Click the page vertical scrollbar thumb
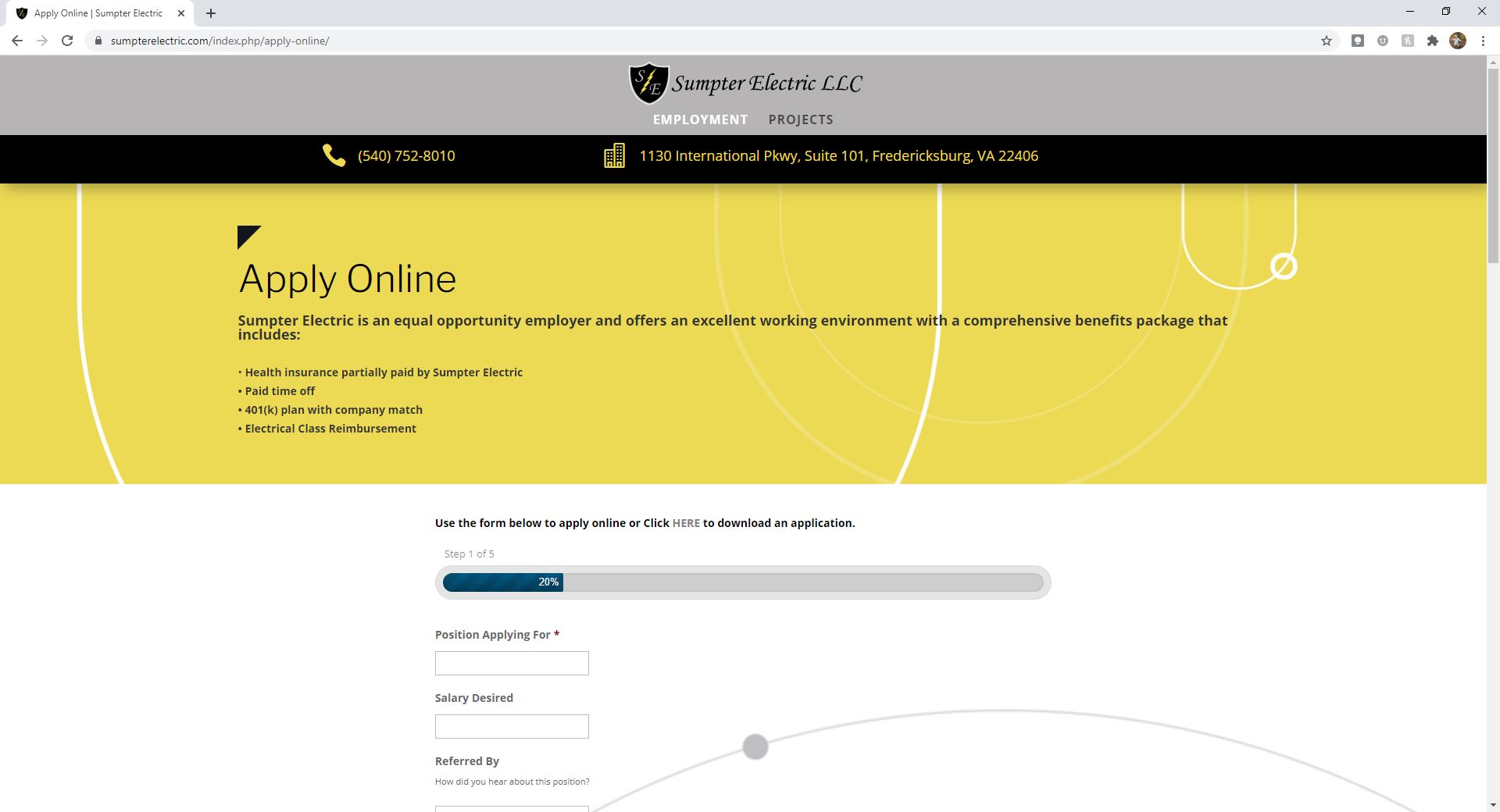 click(x=1493, y=166)
